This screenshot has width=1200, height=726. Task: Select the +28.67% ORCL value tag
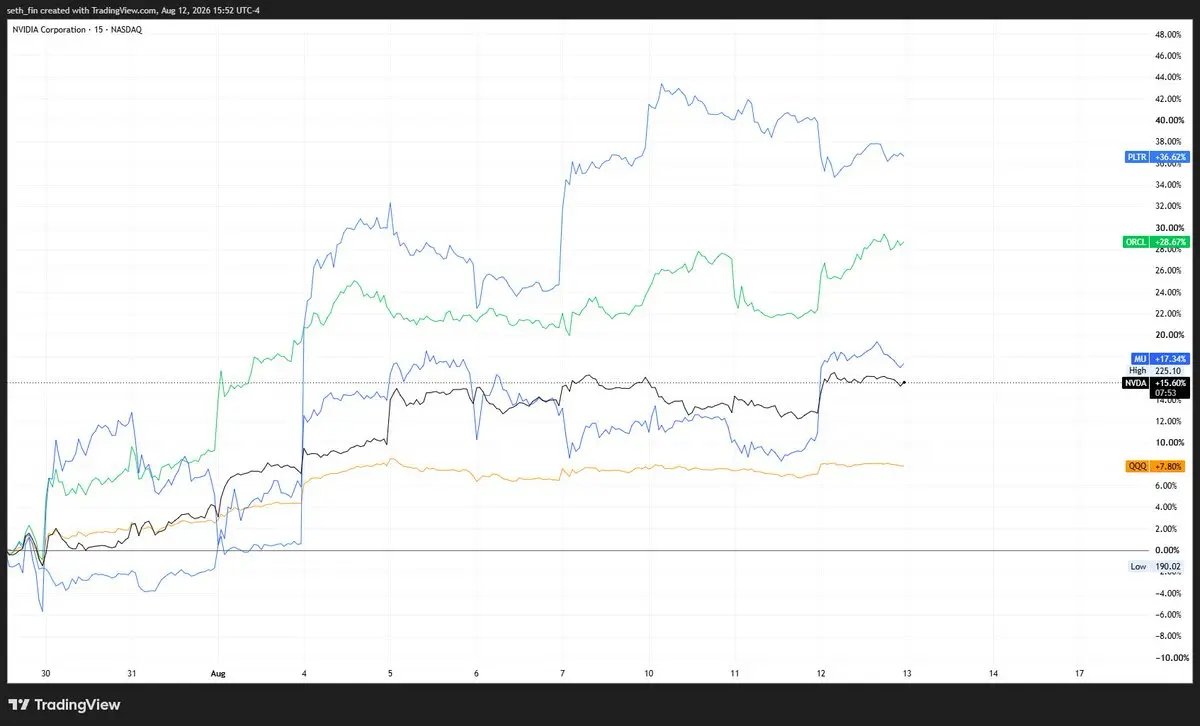click(1169, 242)
